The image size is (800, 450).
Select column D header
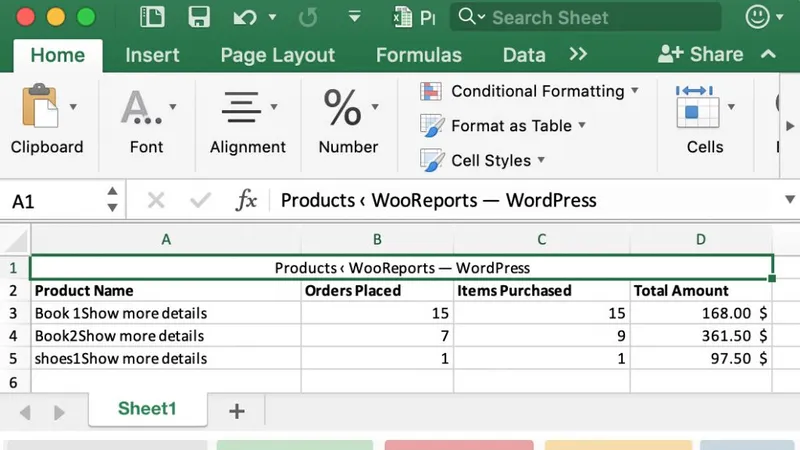pyautogui.click(x=701, y=239)
